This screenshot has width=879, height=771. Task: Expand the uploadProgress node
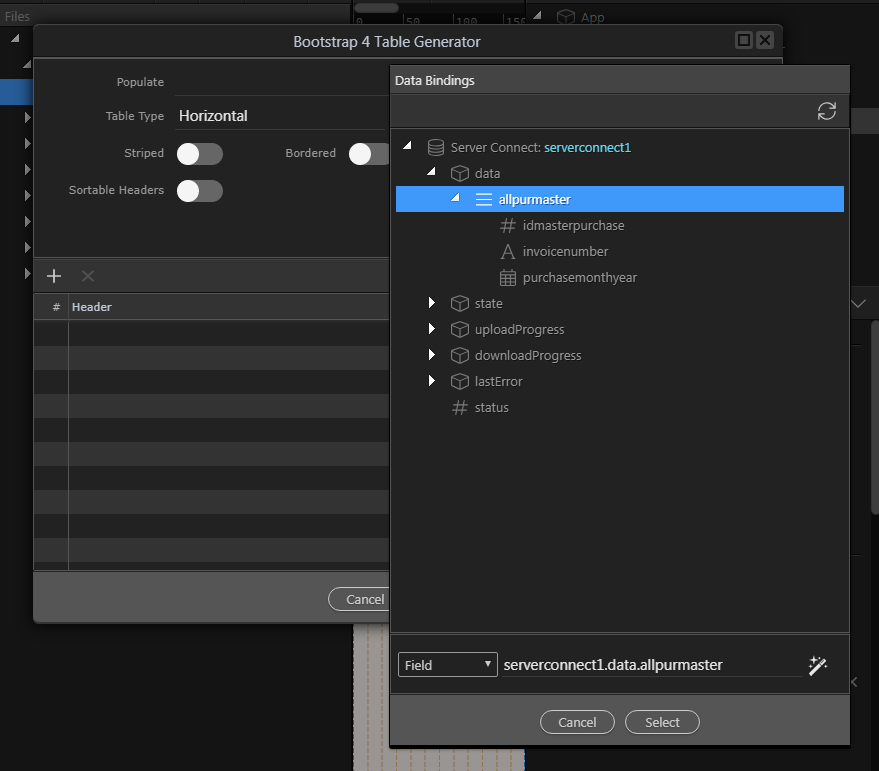point(432,329)
